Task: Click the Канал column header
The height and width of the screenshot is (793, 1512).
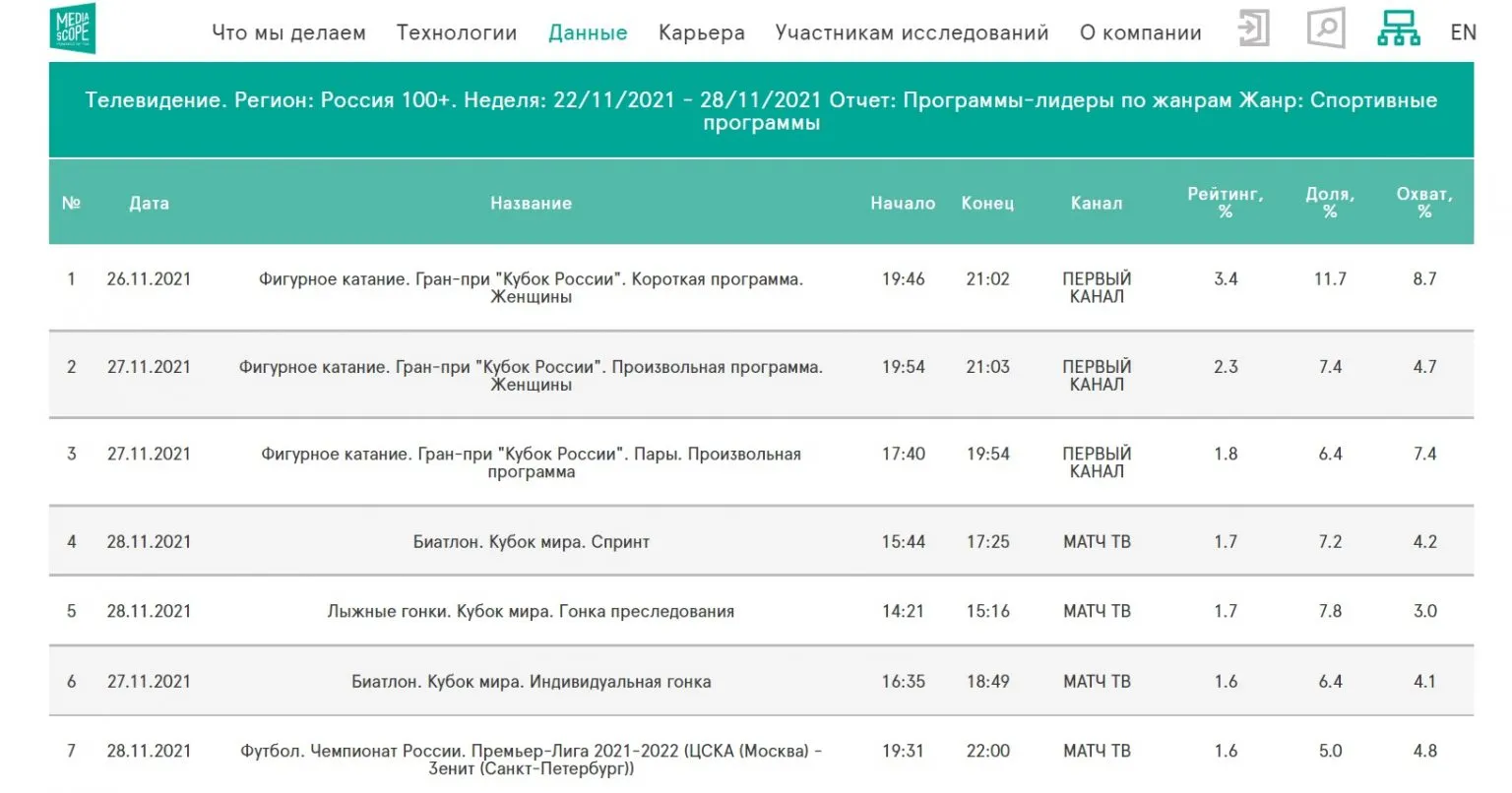Action: point(1096,204)
